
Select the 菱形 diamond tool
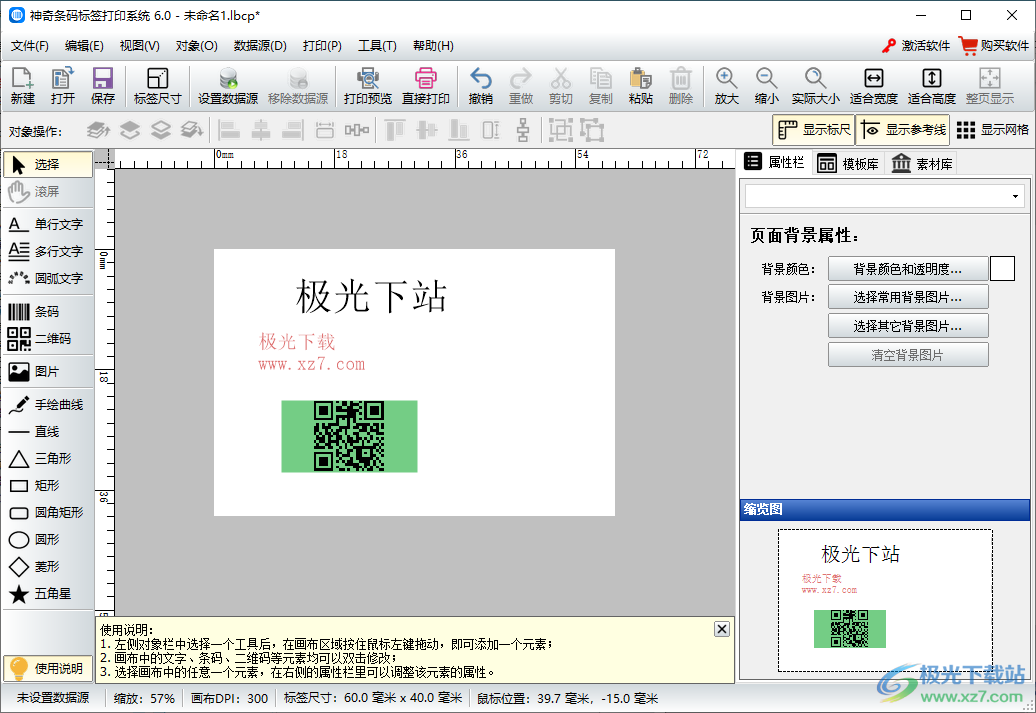48,567
